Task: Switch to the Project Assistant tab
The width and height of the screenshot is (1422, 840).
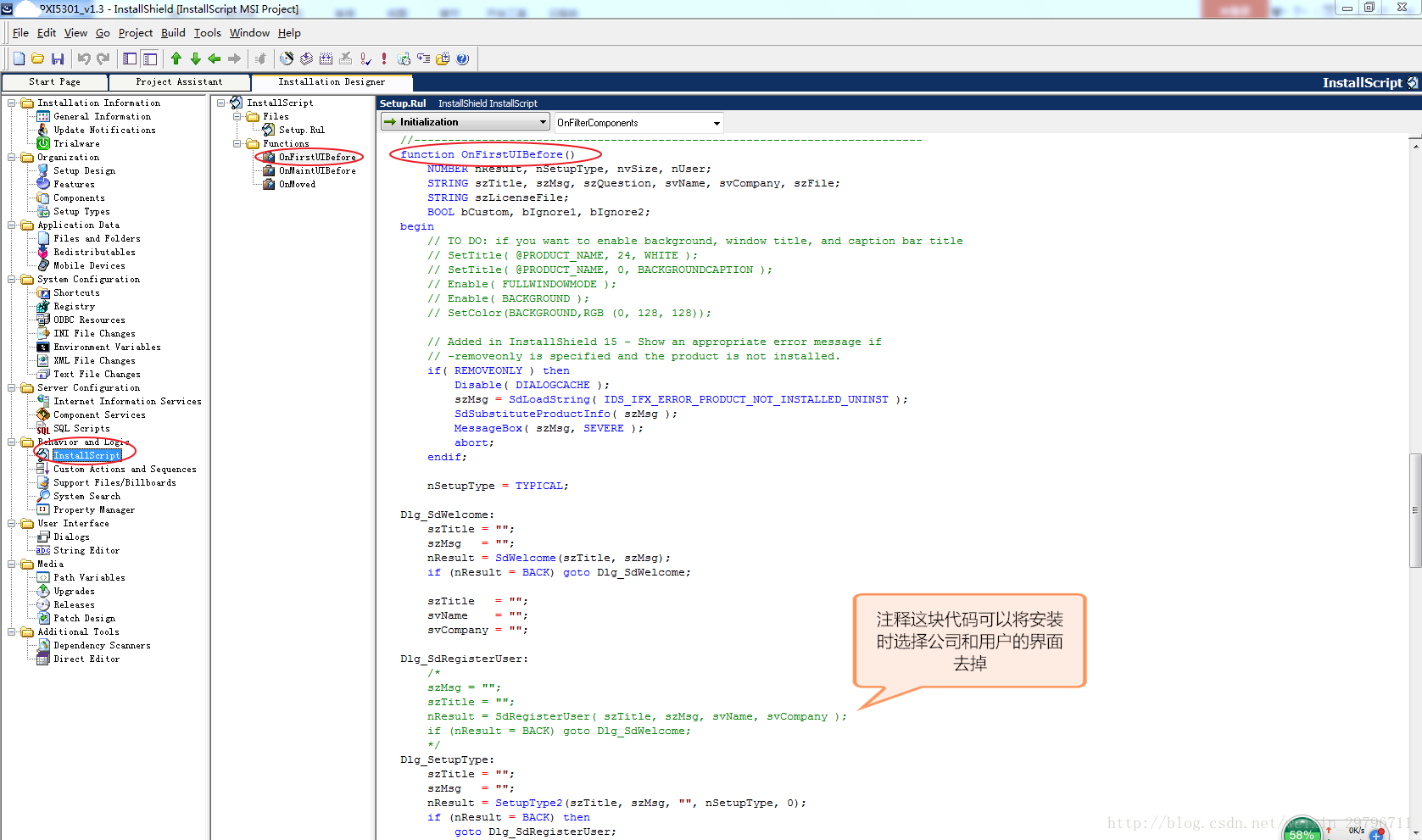Action: [179, 82]
